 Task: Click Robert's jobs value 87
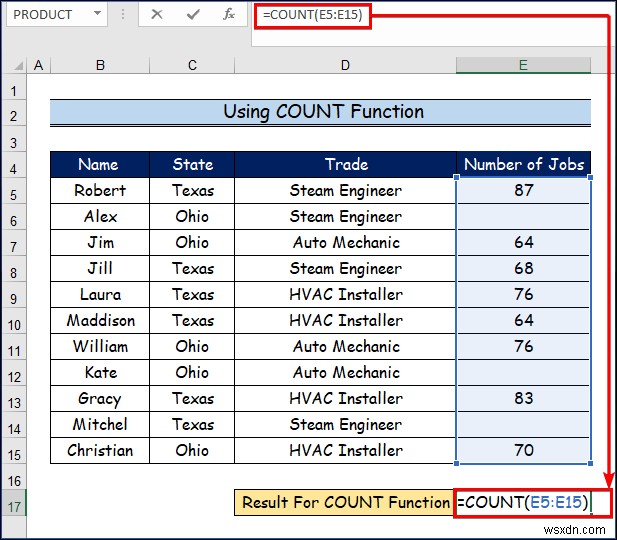pos(523,190)
